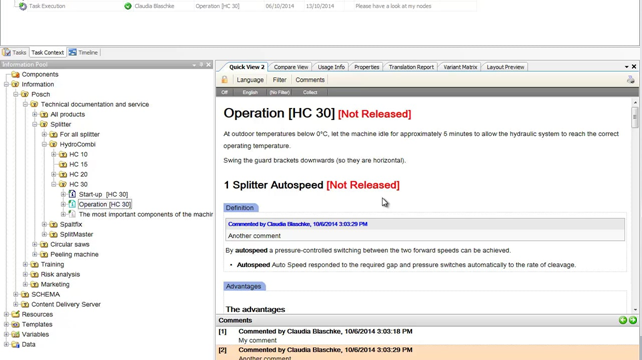The height and width of the screenshot is (360, 642).
Task: Open the Quick View tab list dropdown
Action: tap(626, 67)
